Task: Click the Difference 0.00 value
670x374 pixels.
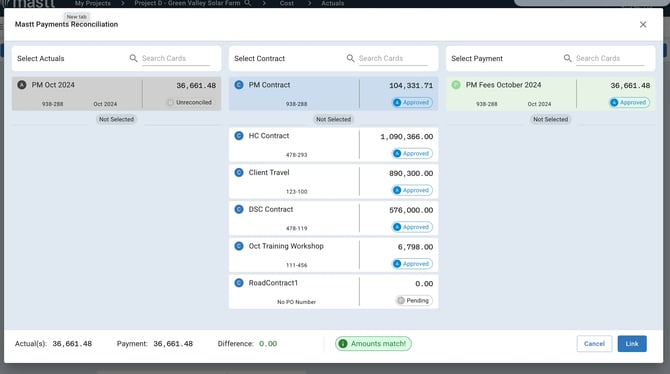Action: (x=268, y=344)
